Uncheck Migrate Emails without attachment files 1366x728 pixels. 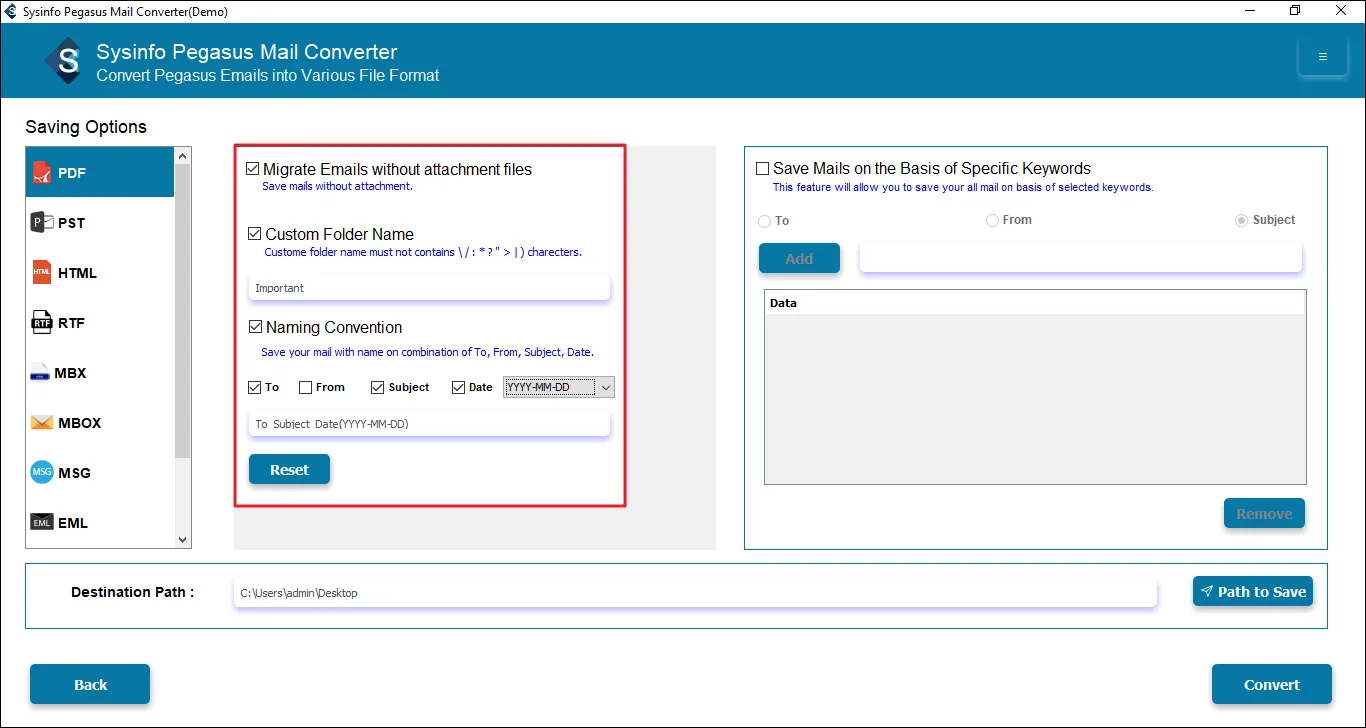click(x=253, y=169)
